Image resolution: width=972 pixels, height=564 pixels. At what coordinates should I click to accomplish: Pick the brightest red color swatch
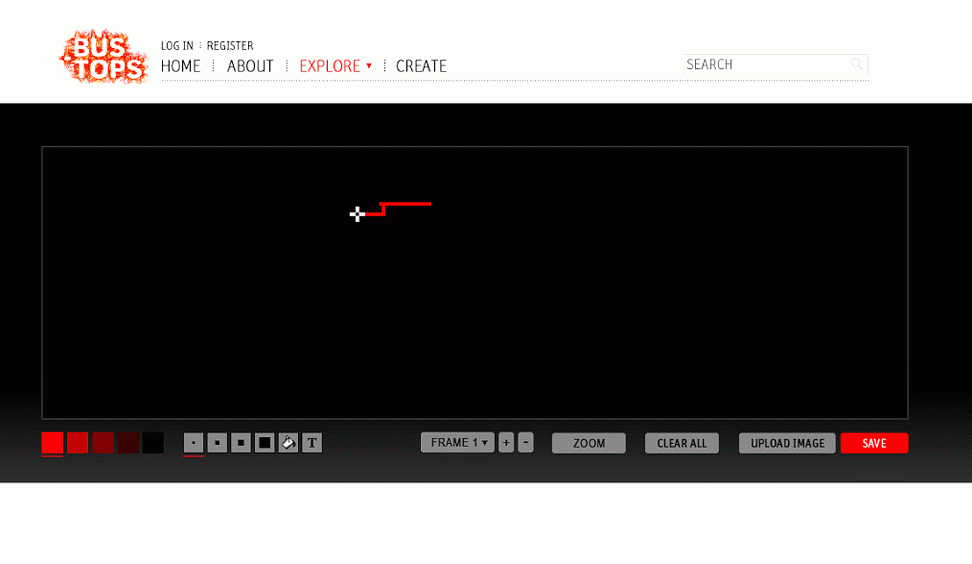coord(52,443)
